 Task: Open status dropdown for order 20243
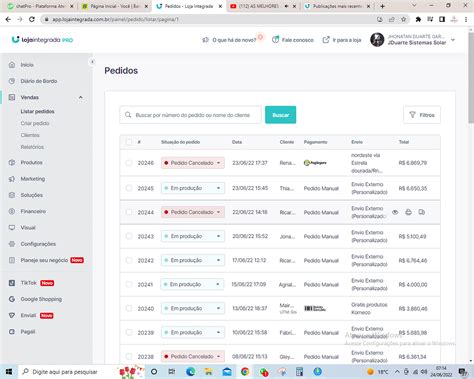point(193,236)
